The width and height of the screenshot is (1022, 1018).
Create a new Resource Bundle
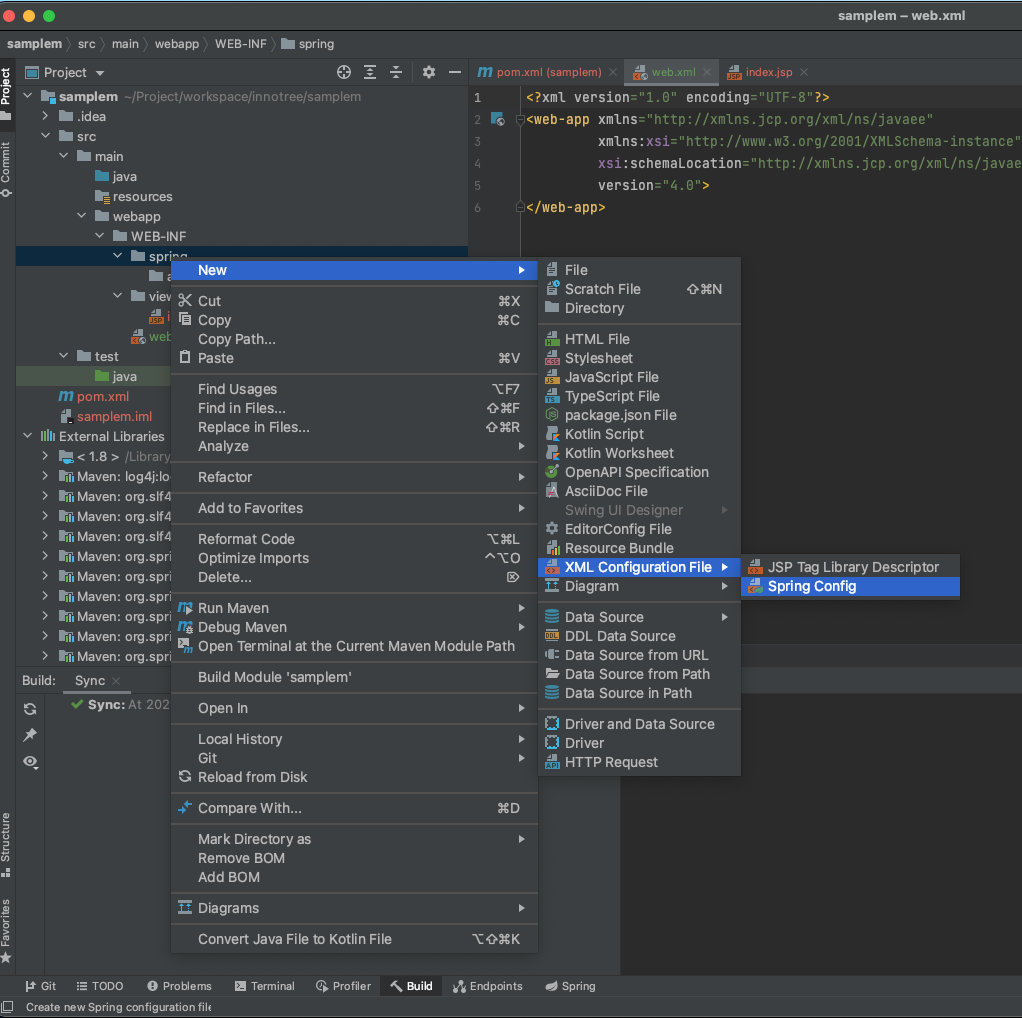click(x=639, y=548)
